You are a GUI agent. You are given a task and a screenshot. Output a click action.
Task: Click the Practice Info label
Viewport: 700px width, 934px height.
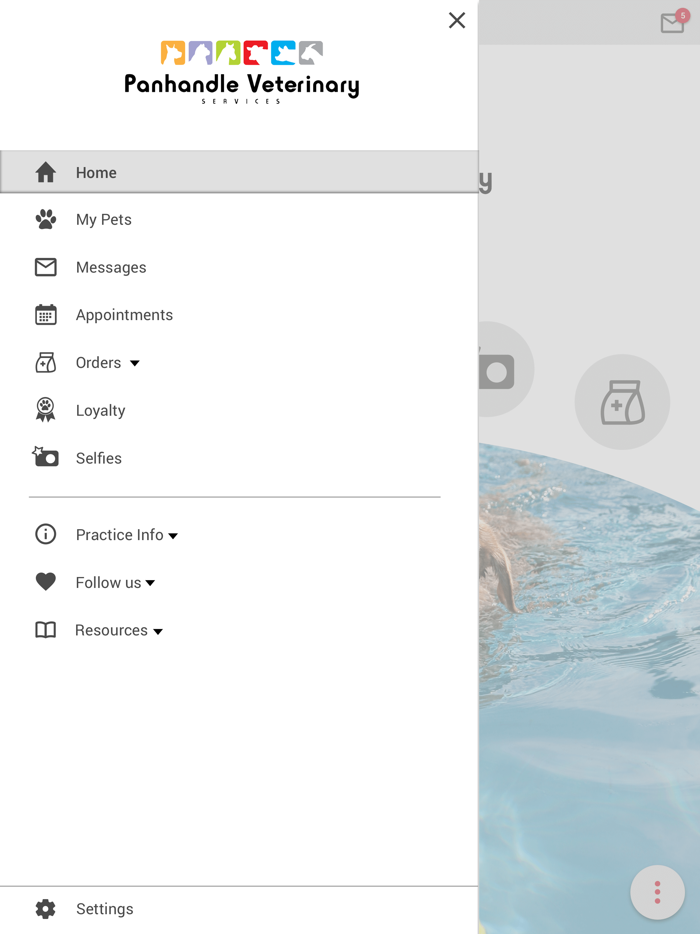pyautogui.click(x=119, y=534)
